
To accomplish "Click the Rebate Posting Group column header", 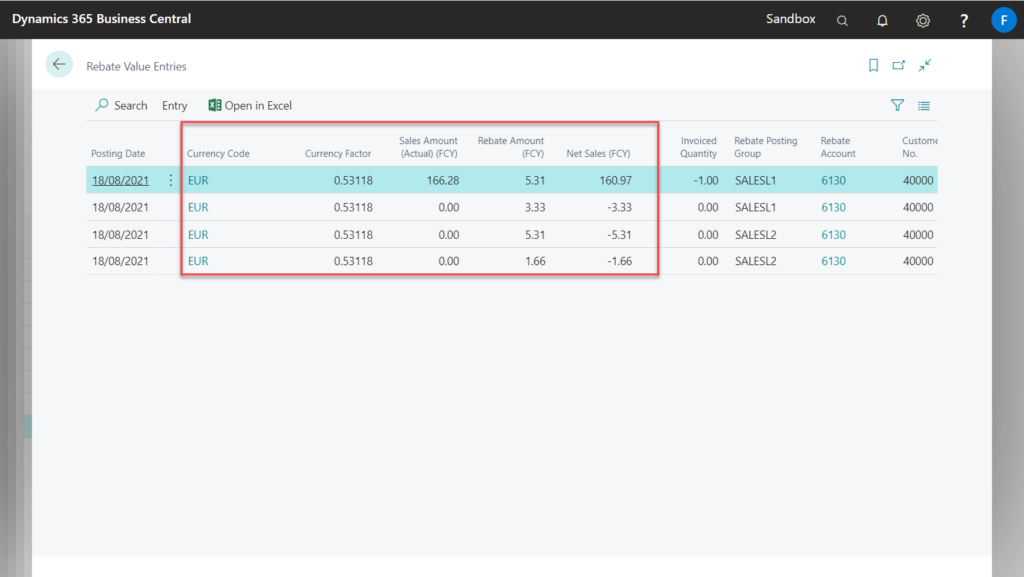I will coord(765,147).
